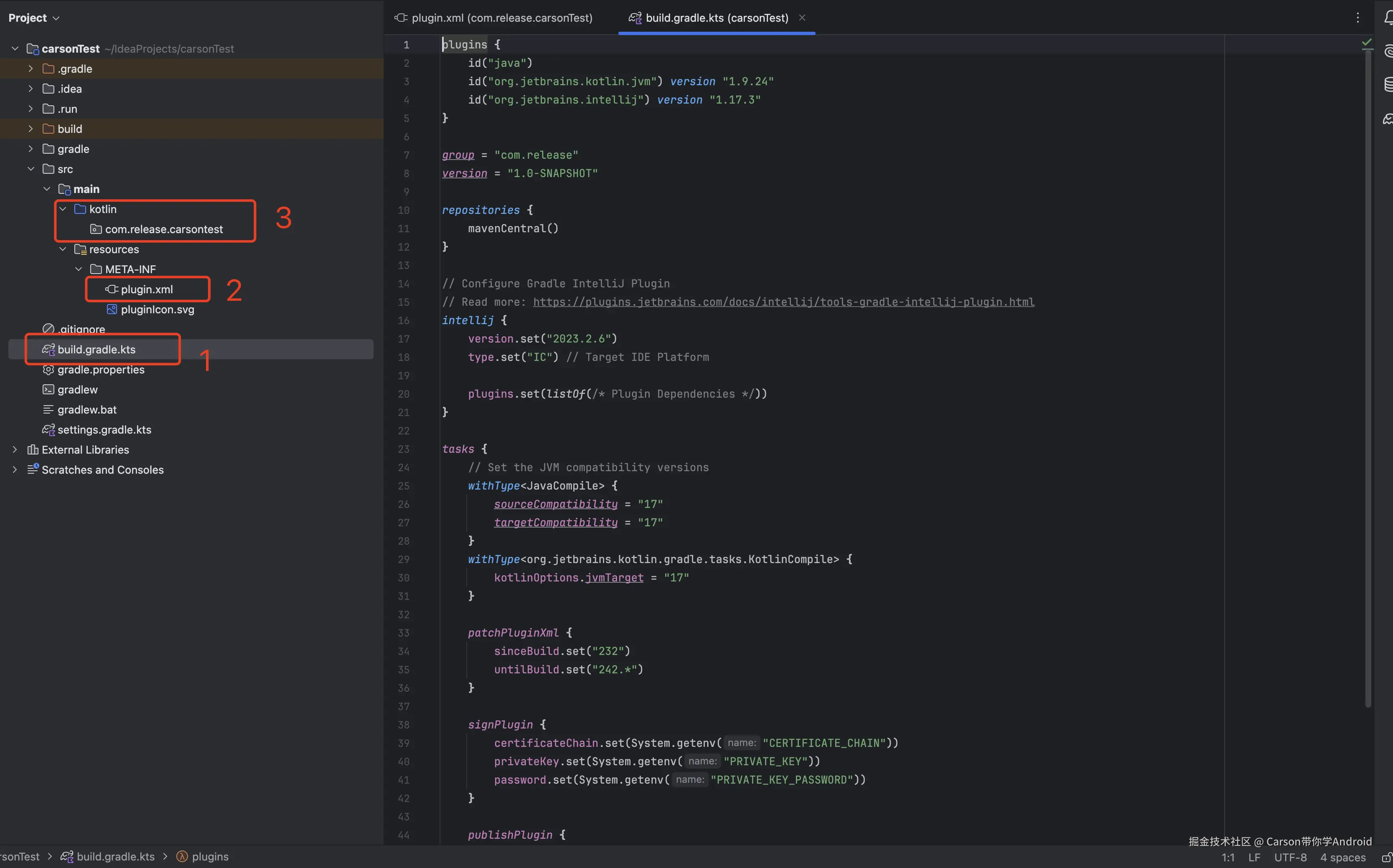Expand External Libraries node
Viewport: 1393px width, 868px height.
15,449
